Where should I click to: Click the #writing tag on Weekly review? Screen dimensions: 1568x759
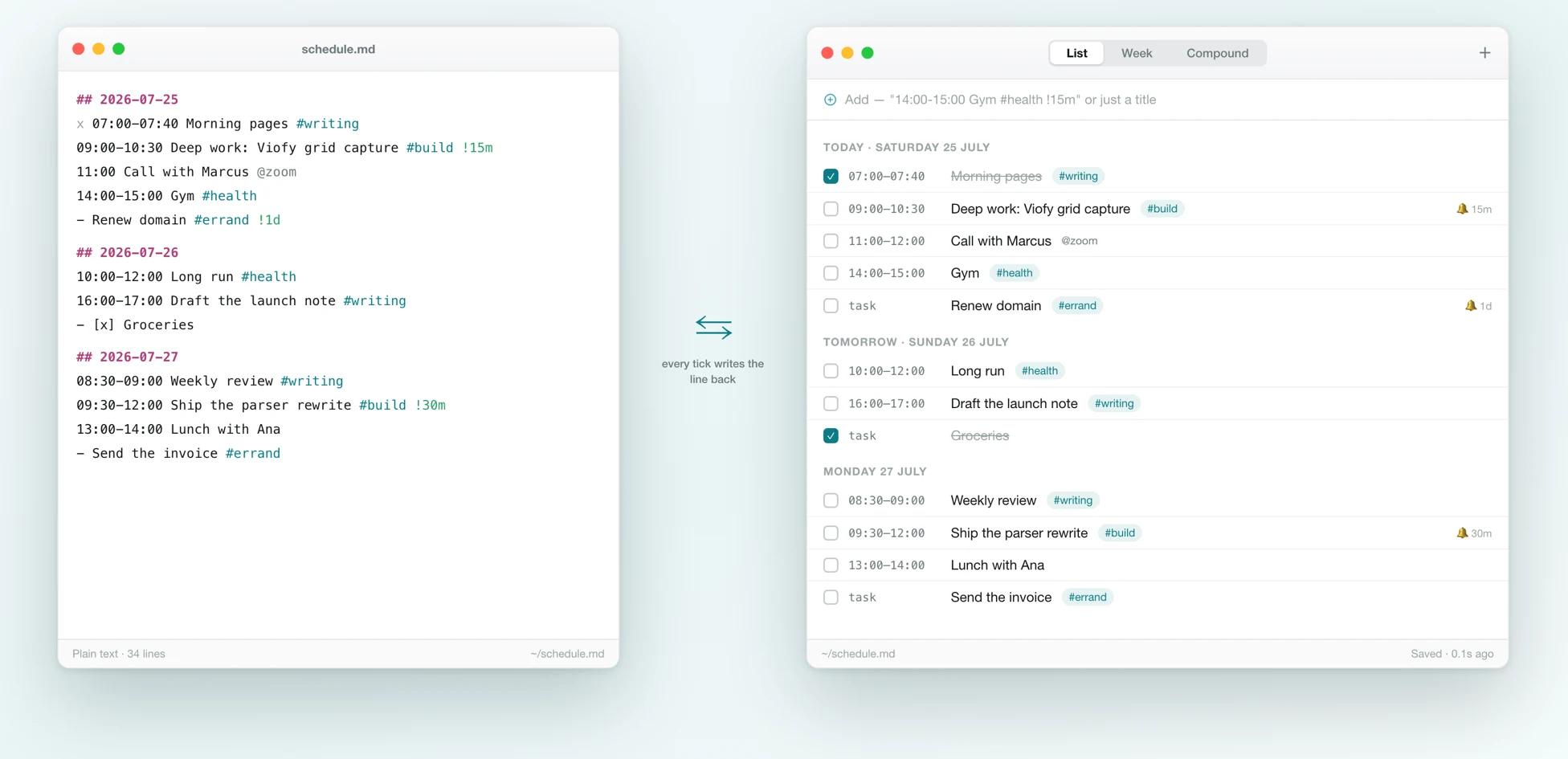[x=1073, y=500]
